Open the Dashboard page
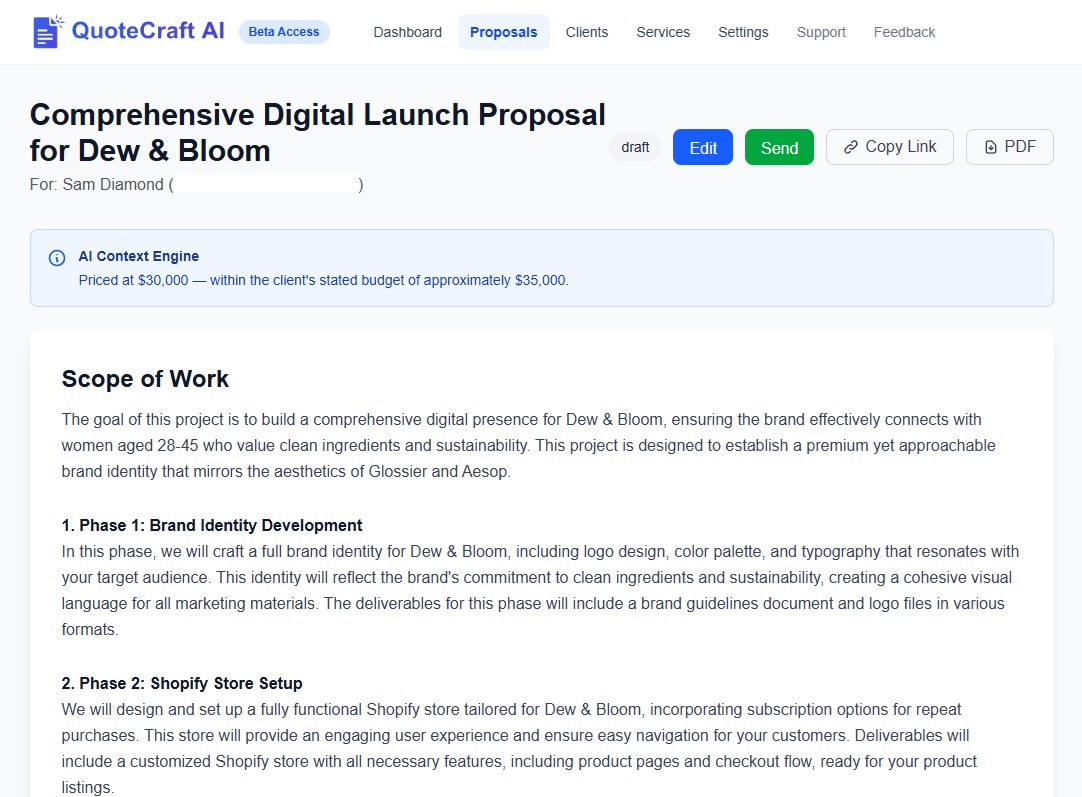Screen dimensions: 1082x797 tap(407, 32)
